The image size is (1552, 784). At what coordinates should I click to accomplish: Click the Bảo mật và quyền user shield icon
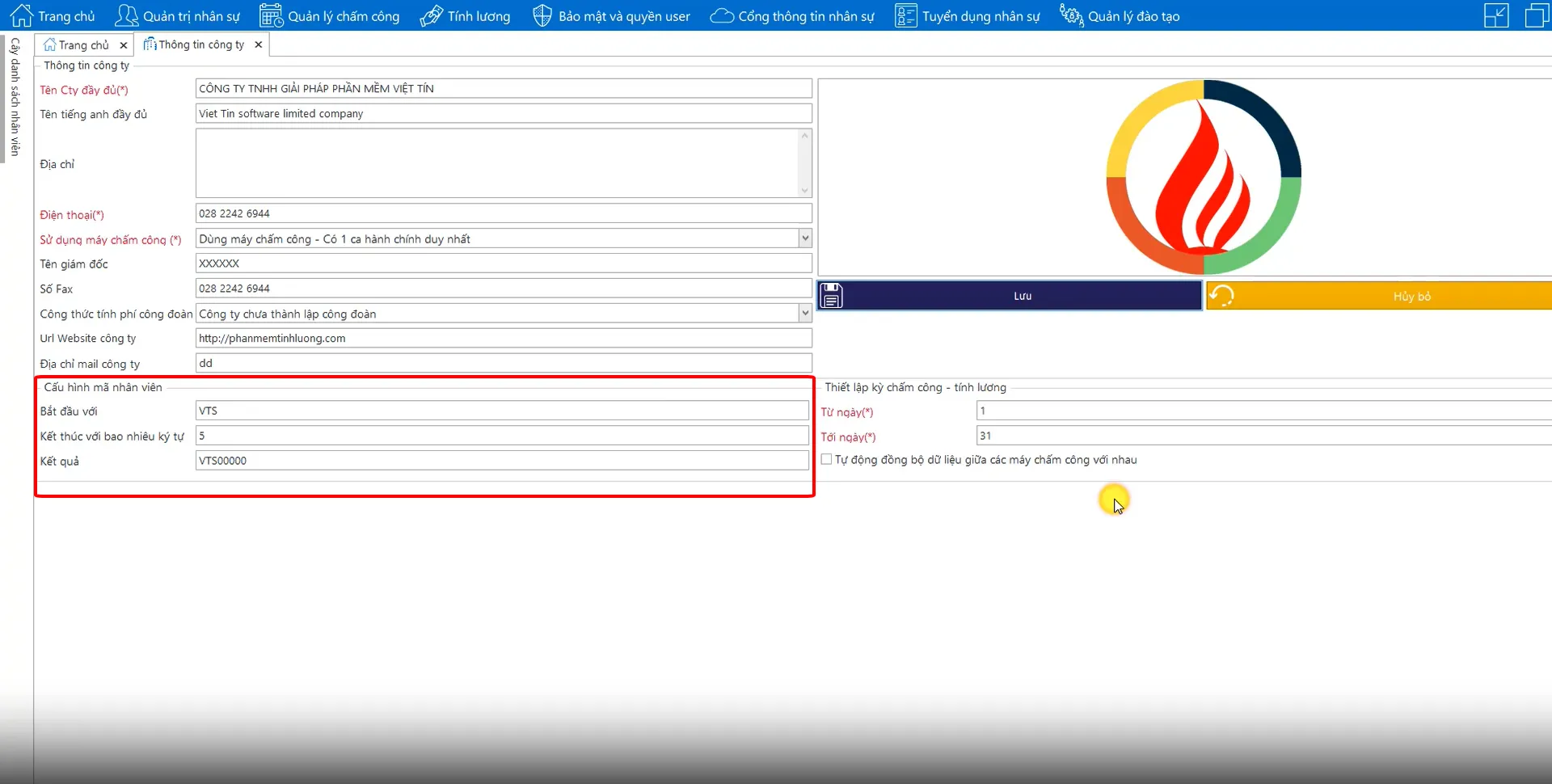click(x=542, y=15)
